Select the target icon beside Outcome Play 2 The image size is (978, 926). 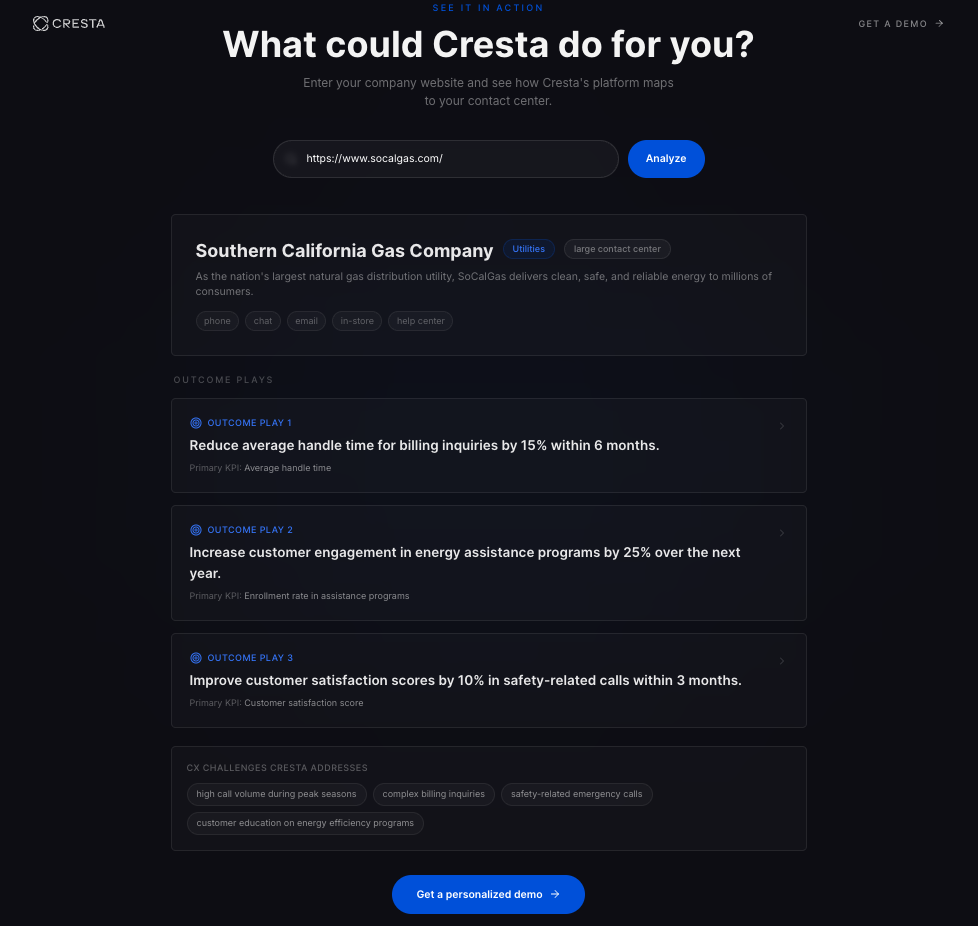[195, 530]
